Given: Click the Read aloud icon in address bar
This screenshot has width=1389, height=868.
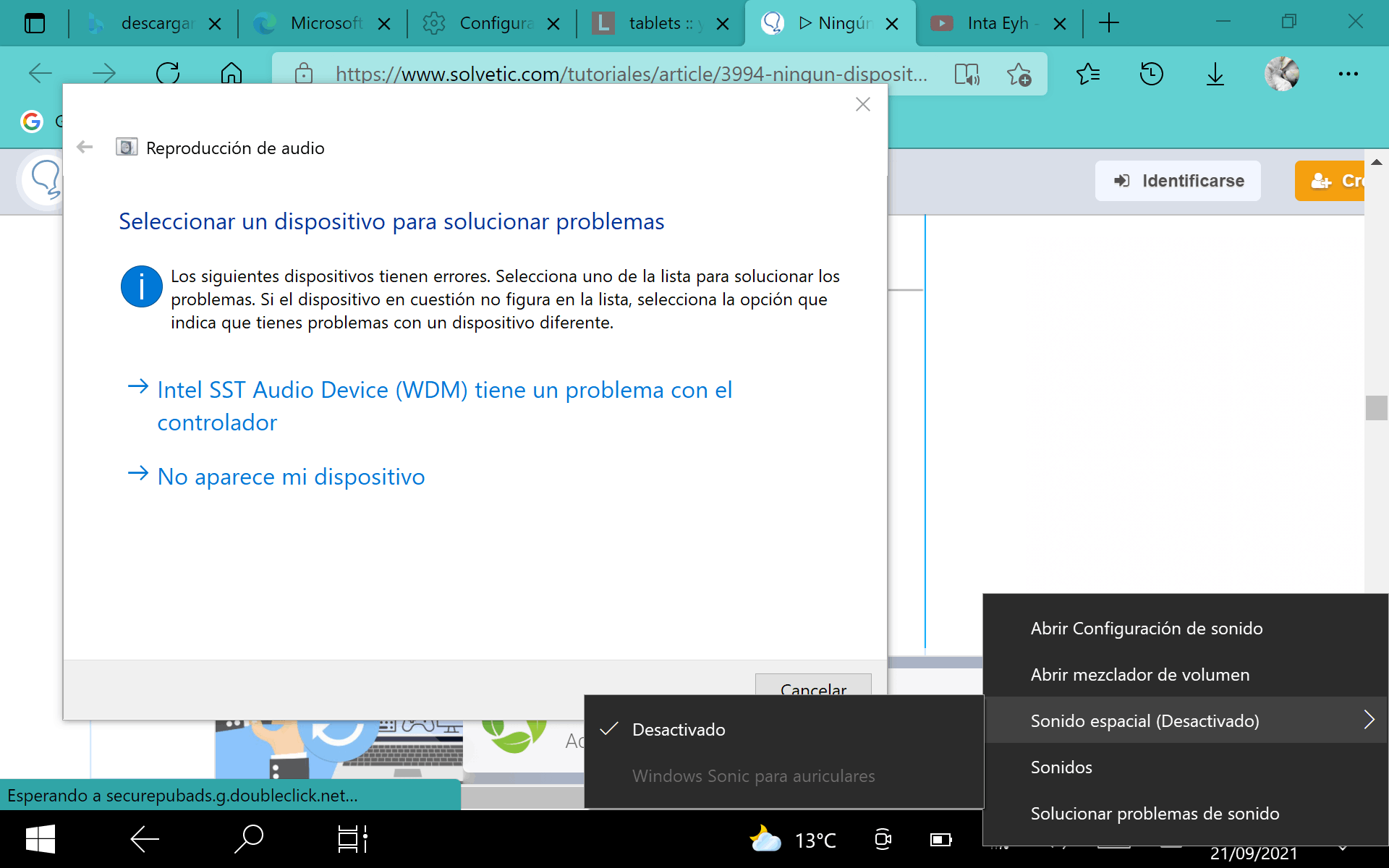Looking at the screenshot, I should tap(967, 74).
